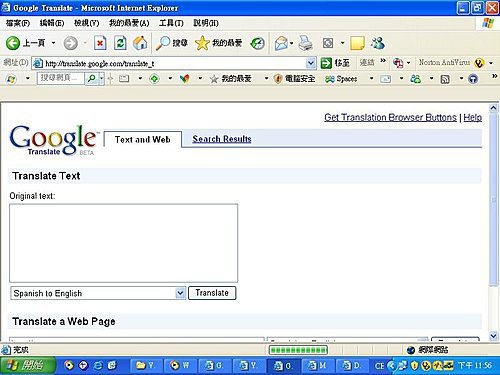Click the green diamond toolbar icon

[x=154, y=79]
